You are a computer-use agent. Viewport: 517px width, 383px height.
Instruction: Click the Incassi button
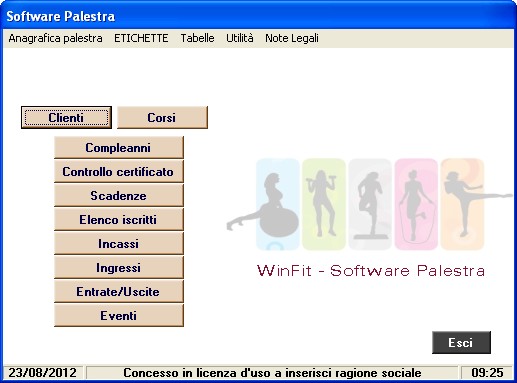(119, 243)
